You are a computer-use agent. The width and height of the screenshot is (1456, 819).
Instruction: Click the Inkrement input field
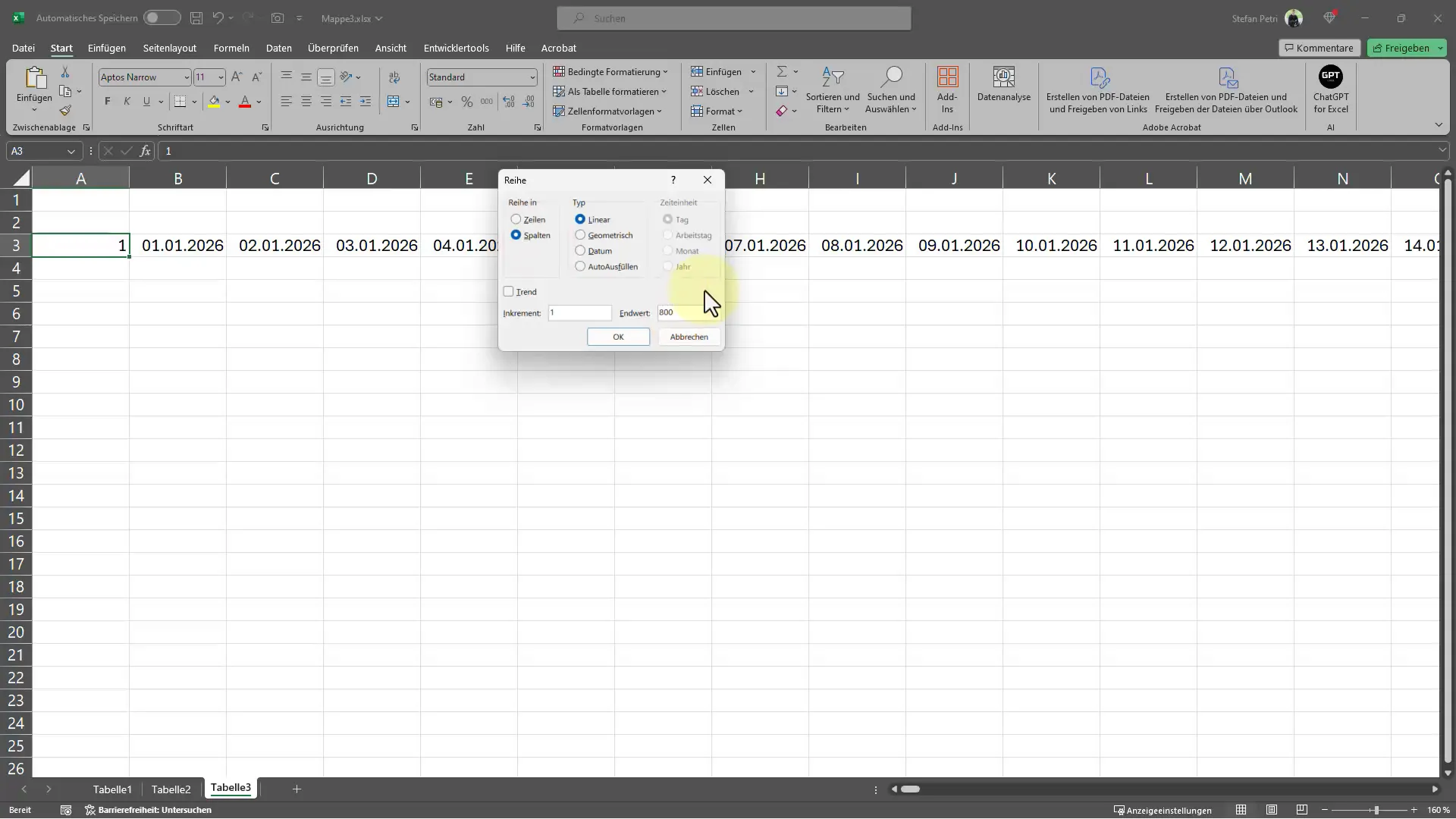pyautogui.click(x=579, y=313)
